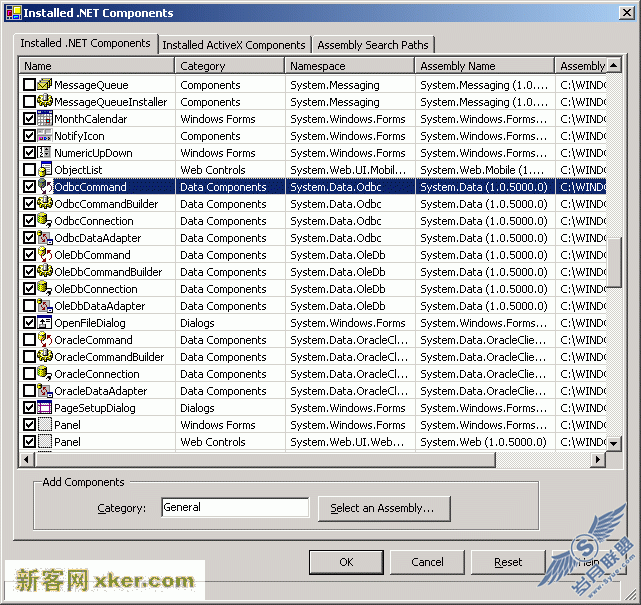The width and height of the screenshot is (641, 605).
Task: Select the MessageQueue component icon
Action: click(44, 85)
